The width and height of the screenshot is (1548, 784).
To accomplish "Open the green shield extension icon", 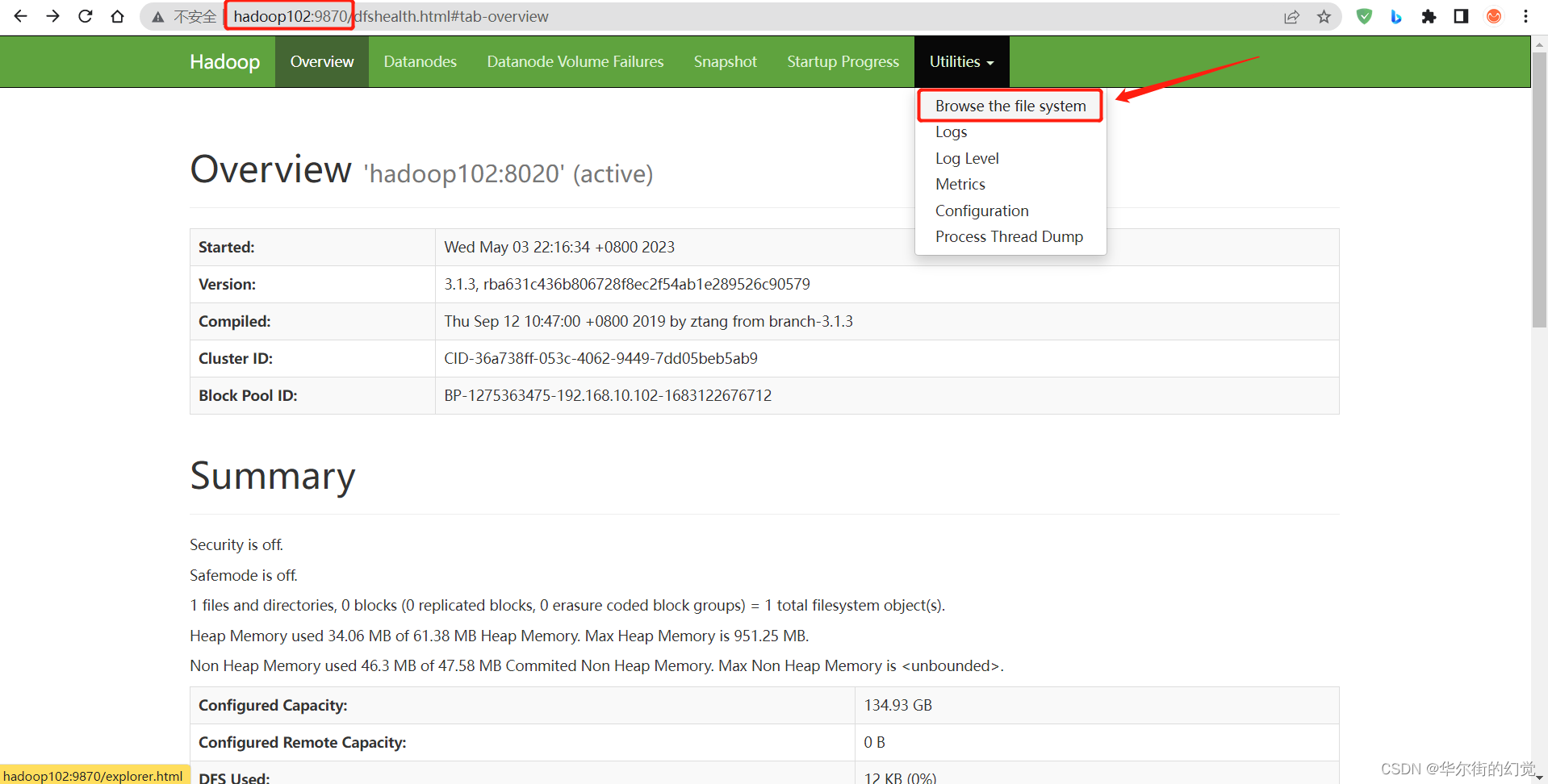I will click(1364, 16).
